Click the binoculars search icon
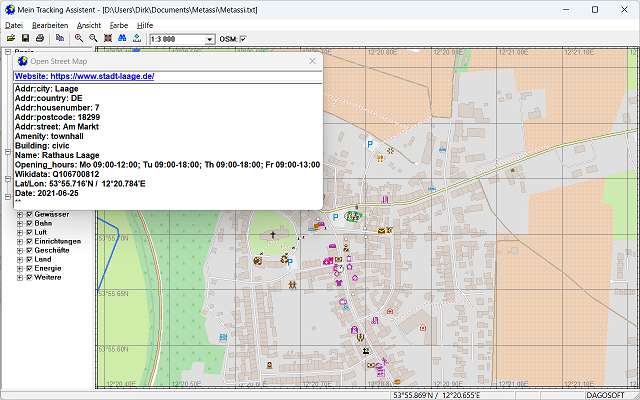This screenshot has height=400, width=640. [x=121, y=38]
